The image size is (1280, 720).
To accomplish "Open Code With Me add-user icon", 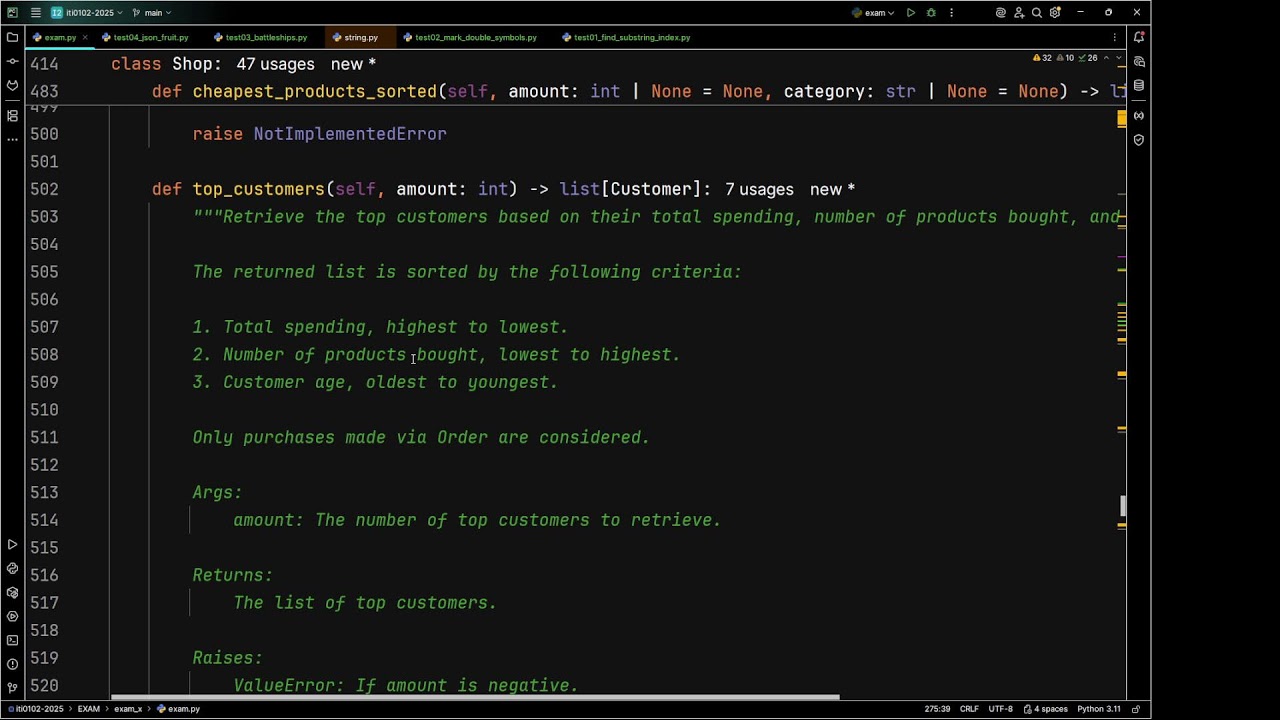I will click(1019, 13).
